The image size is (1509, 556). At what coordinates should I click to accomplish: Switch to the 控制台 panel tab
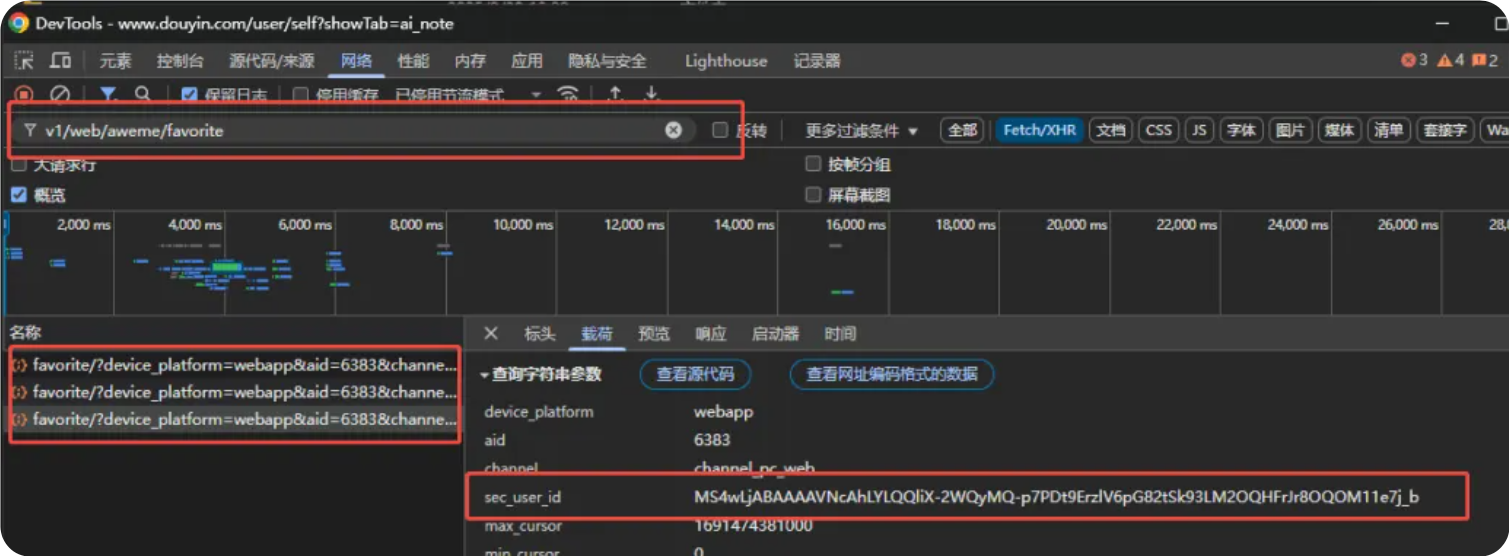click(x=180, y=61)
